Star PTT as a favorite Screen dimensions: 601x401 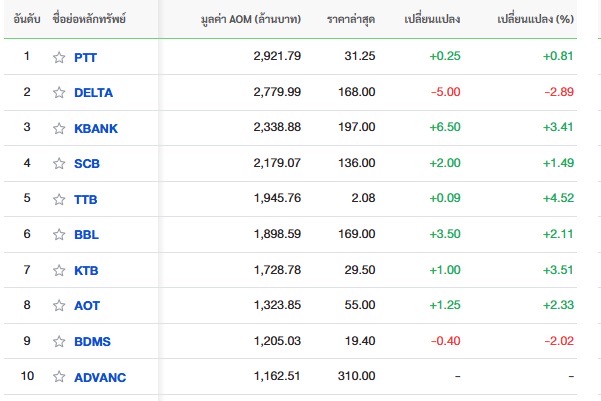click(x=59, y=57)
